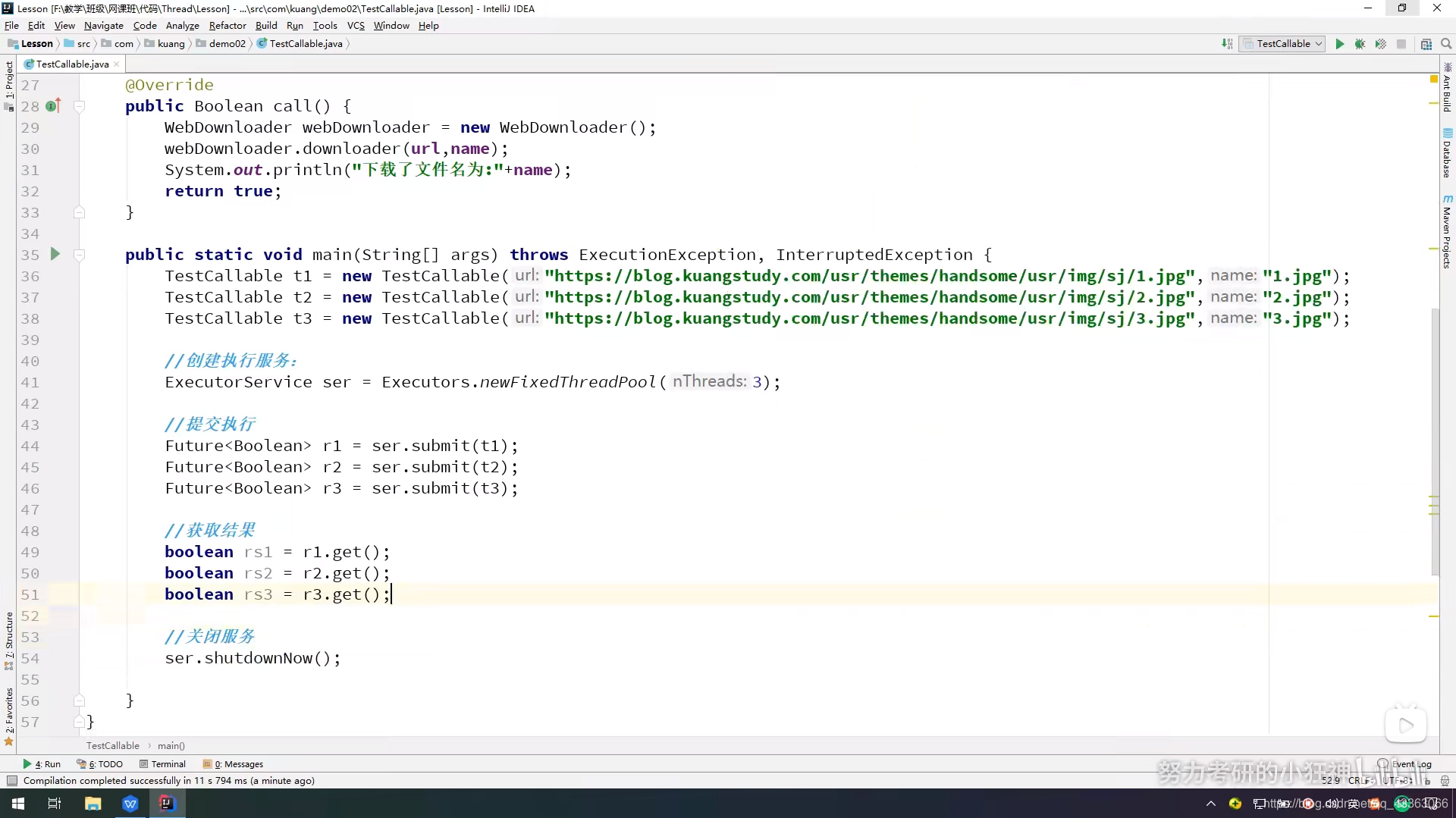Screen dimensions: 1456x818
Task: Click TestCallable.java in the navigation bar
Action: pyautogui.click(x=300, y=44)
